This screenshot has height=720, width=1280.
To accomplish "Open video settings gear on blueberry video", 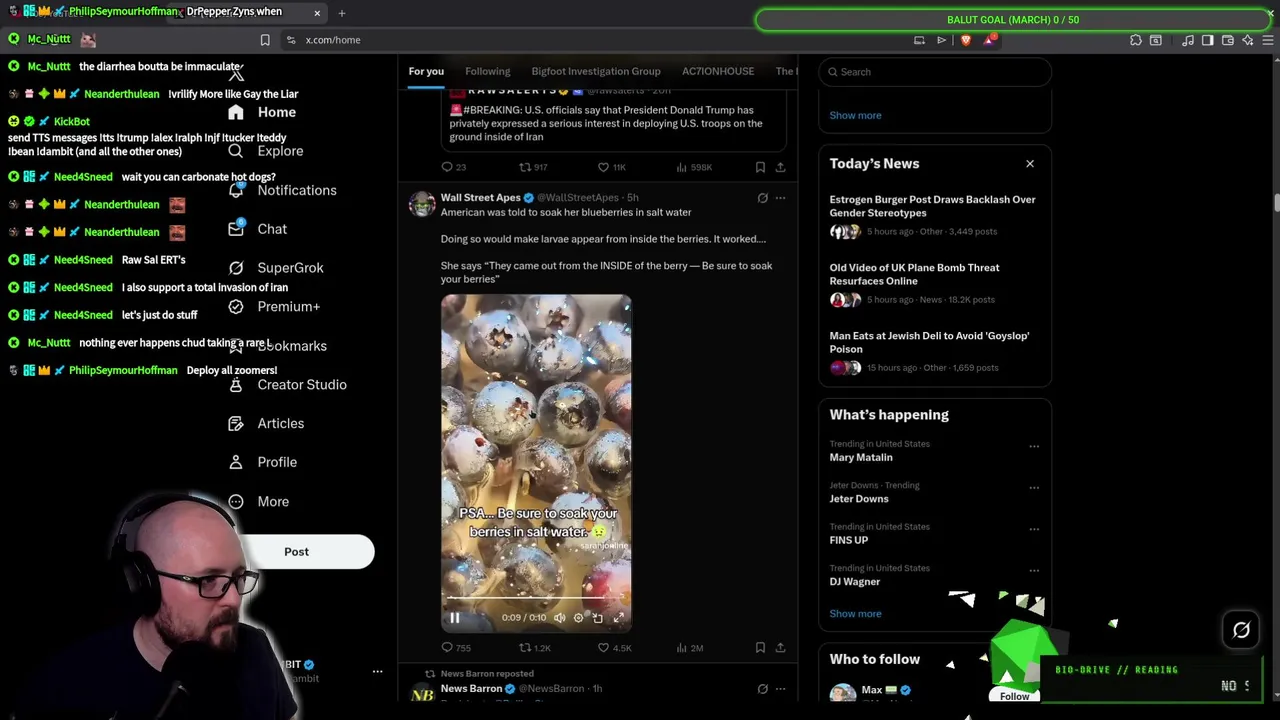I will pyautogui.click(x=578, y=618).
